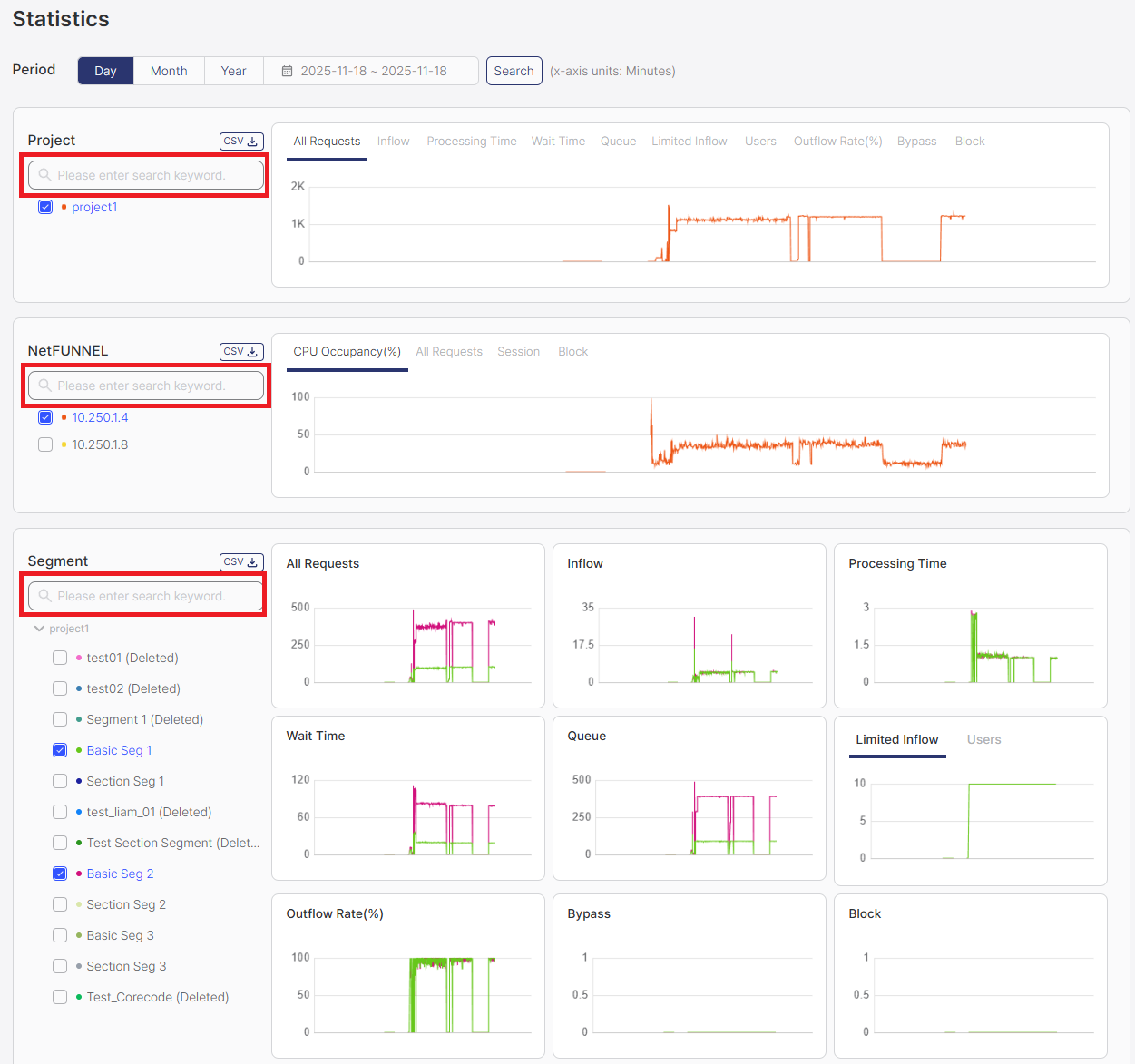This screenshot has width=1135, height=1064.
Task: Switch to the Processing Time tab
Action: point(471,142)
